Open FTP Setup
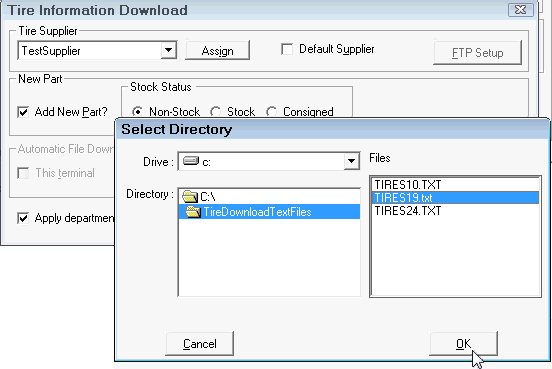 pos(477,53)
